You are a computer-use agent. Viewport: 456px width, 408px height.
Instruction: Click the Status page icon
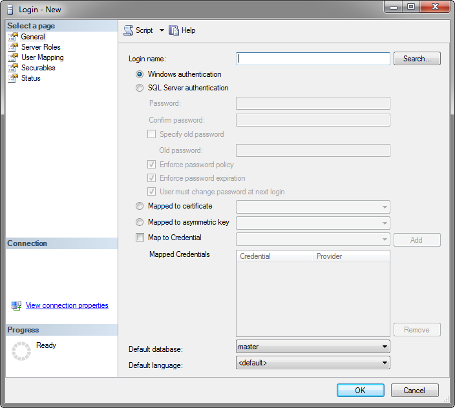(13, 78)
